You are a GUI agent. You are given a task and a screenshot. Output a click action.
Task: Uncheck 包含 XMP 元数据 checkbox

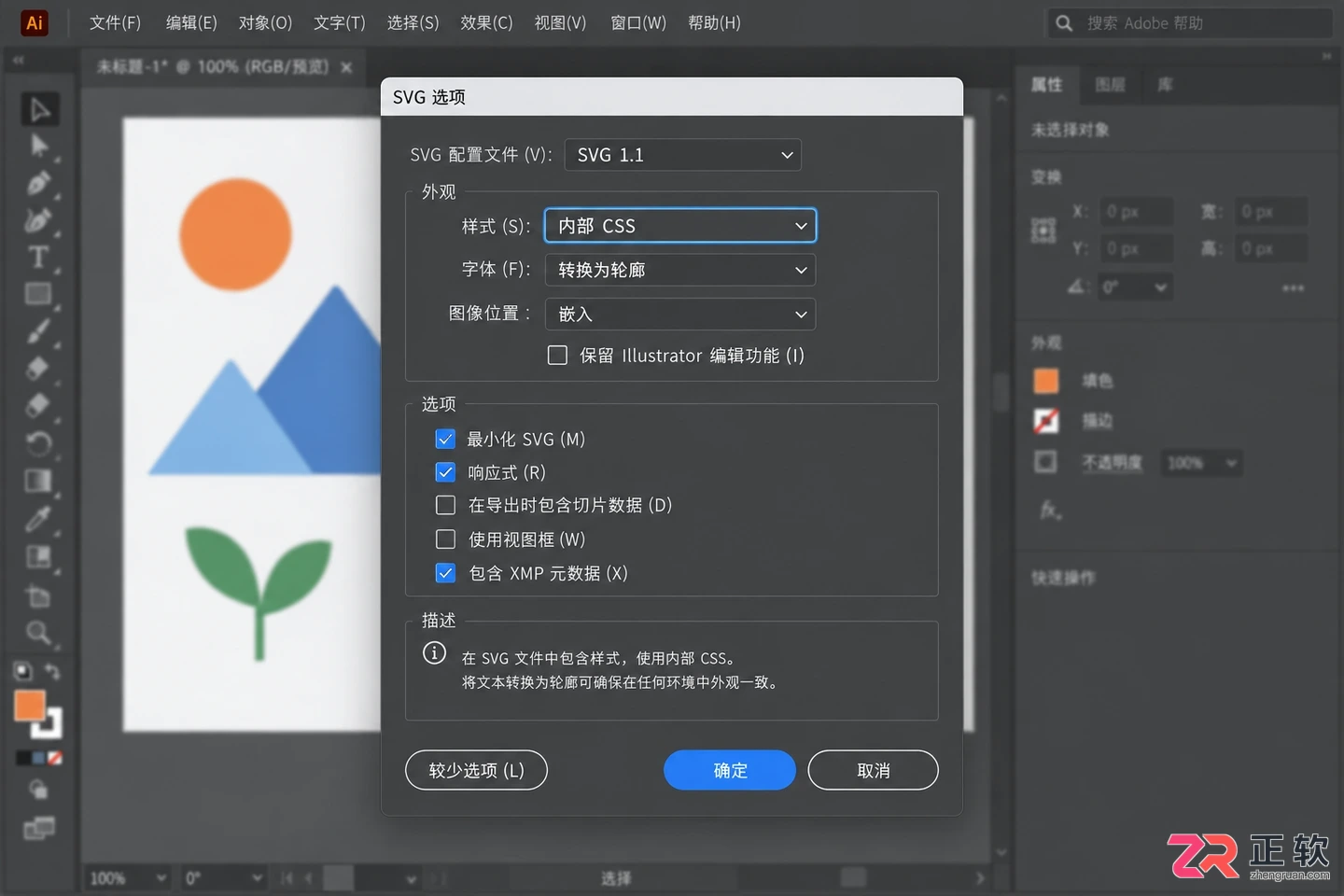445,573
